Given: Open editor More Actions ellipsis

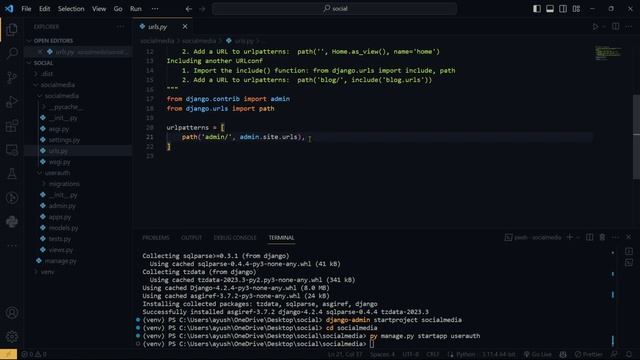Looking at the screenshot, I should click(x=629, y=27).
